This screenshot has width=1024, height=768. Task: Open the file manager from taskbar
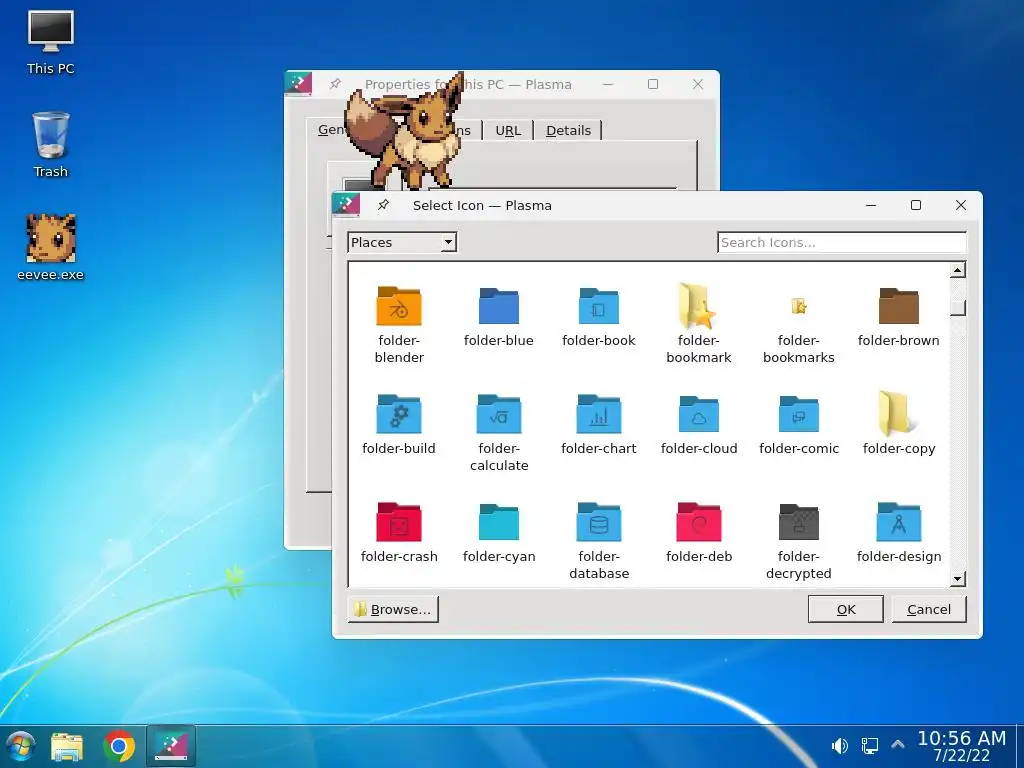[67, 747]
